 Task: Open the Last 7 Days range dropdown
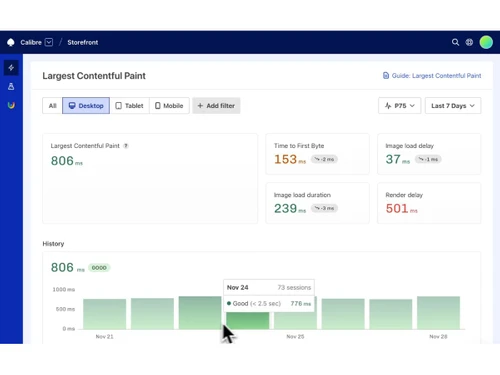tap(453, 106)
